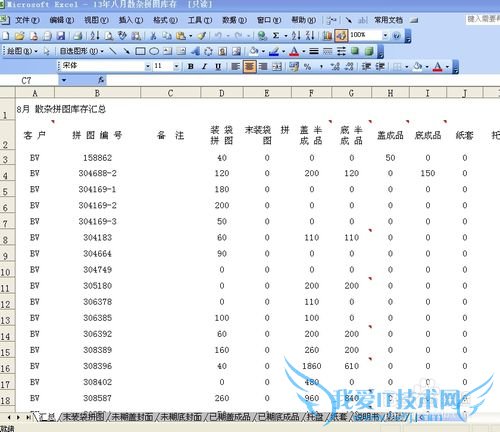Open the 编辑 Edit menu
Viewport: 500px width, 432px height.
tap(62, 20)
